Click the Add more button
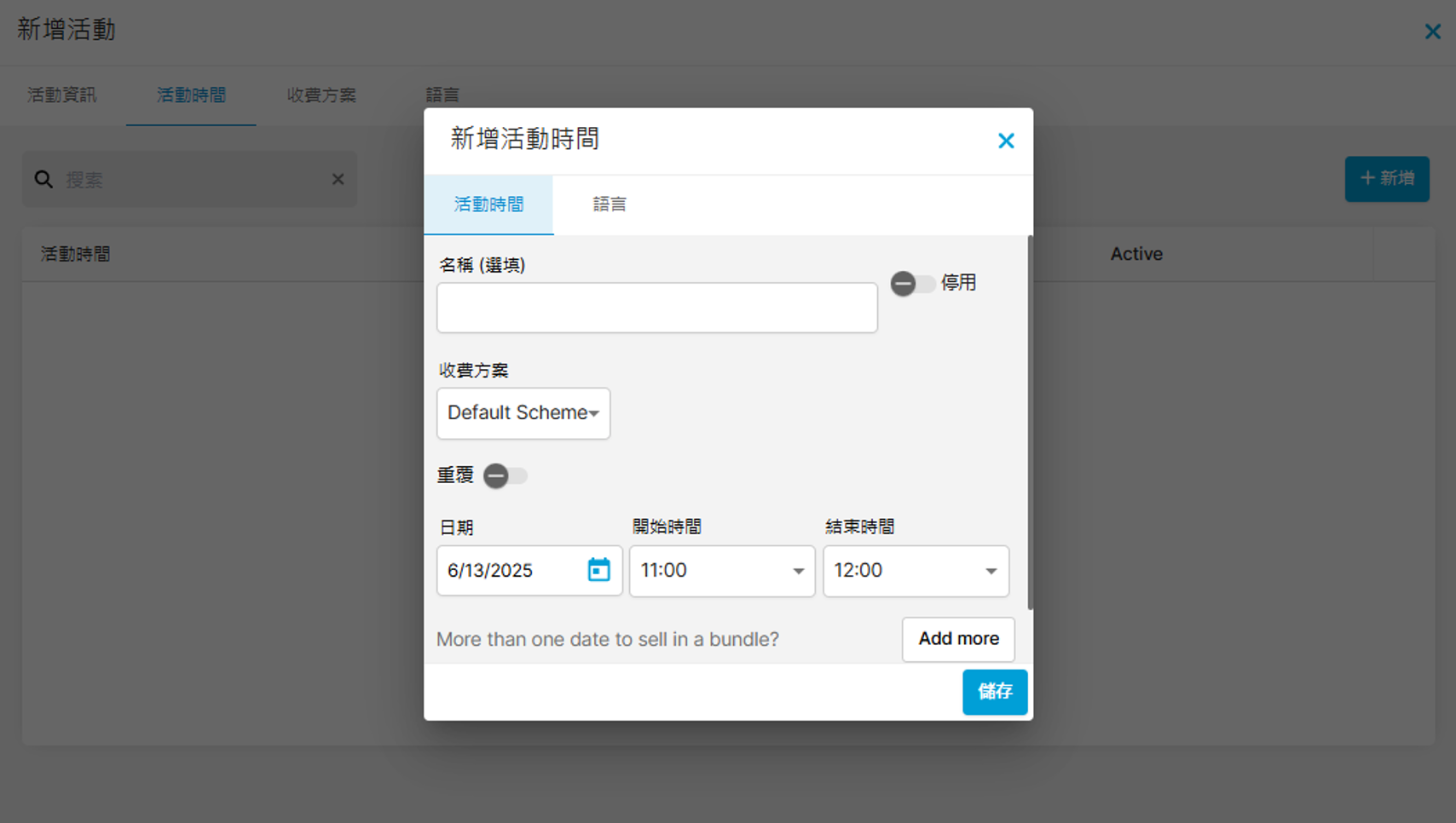Image resolution: width=1456 pixels, height=823 pixels. tap(958, 639)
